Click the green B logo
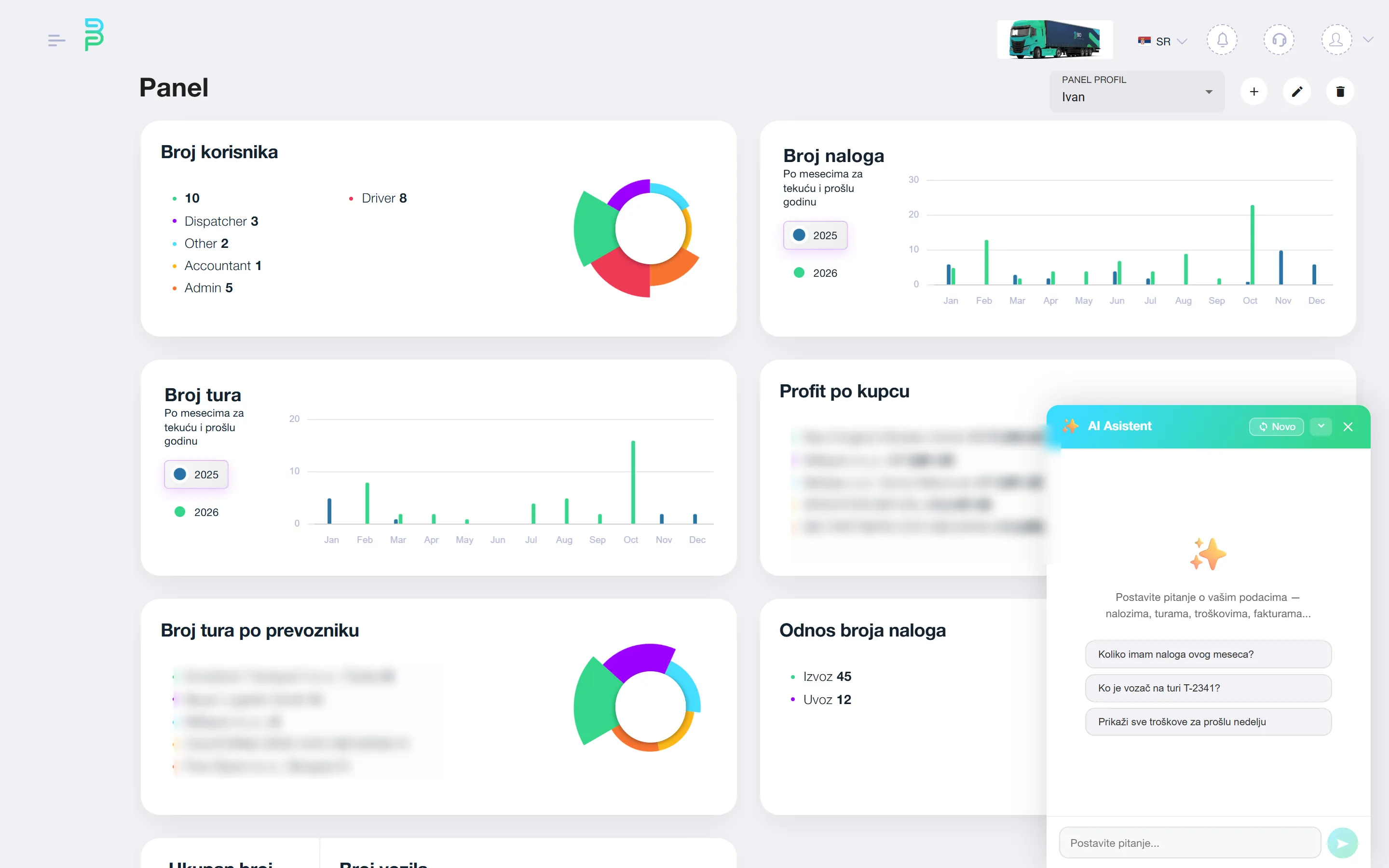Viewport: 1389px width, 868px height. [x=94, y=34]
